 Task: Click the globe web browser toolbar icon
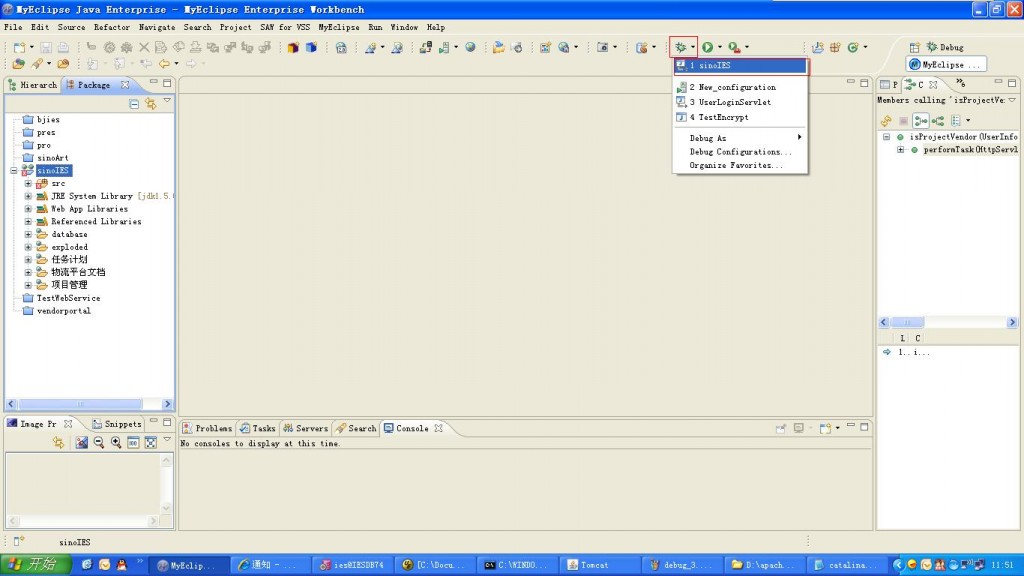tap(470, 47)
